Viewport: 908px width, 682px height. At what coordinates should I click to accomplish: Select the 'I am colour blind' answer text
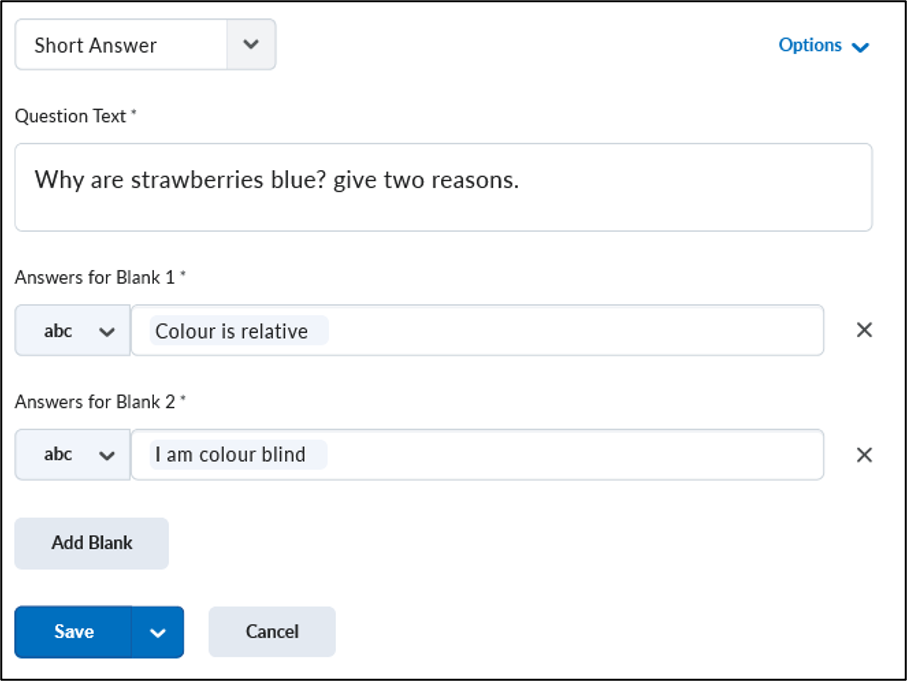(230, 455)
